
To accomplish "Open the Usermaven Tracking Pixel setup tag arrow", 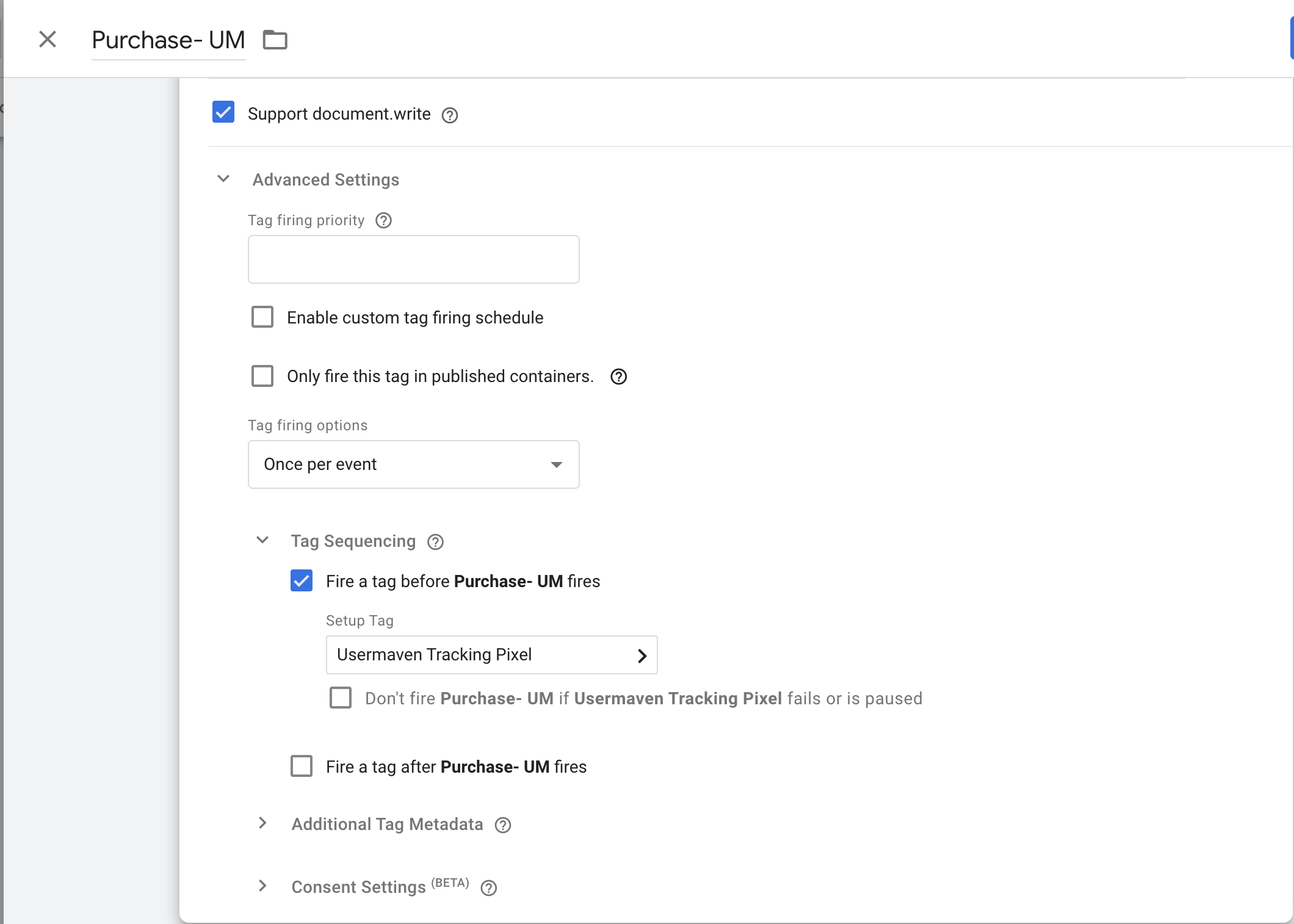I will click(642, 655).
